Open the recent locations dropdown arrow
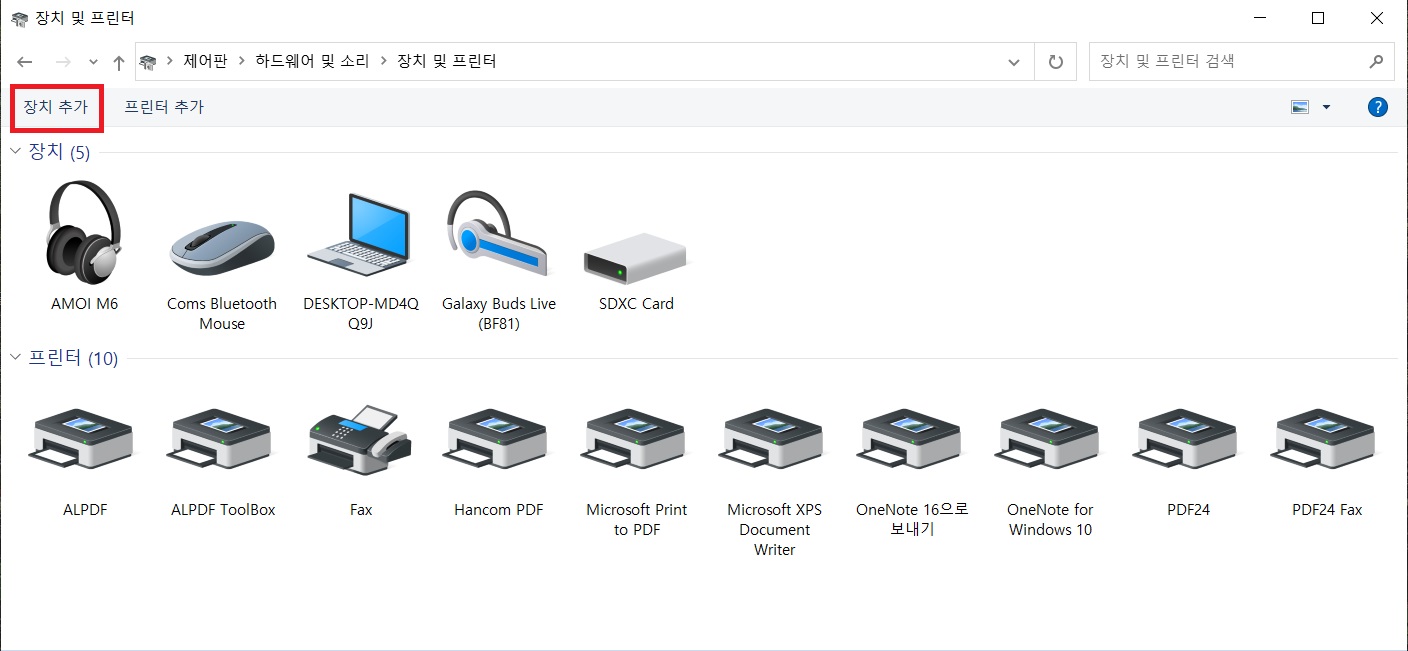This screenshot has width=1408, height=651. pyautogui.click(x=93, y=62)
